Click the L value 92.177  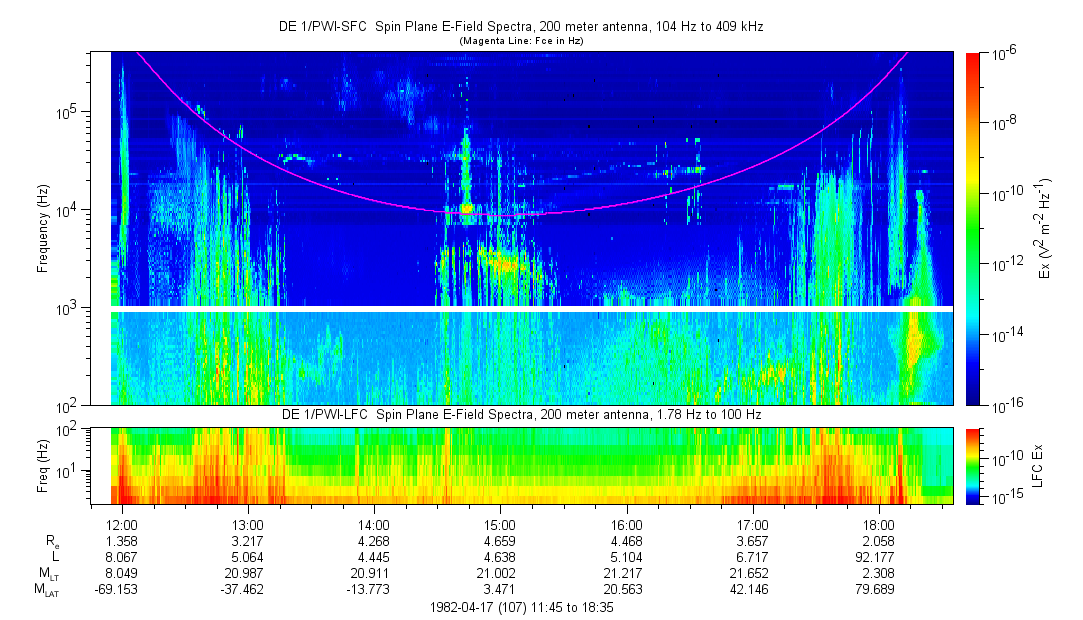pos(878,557)
